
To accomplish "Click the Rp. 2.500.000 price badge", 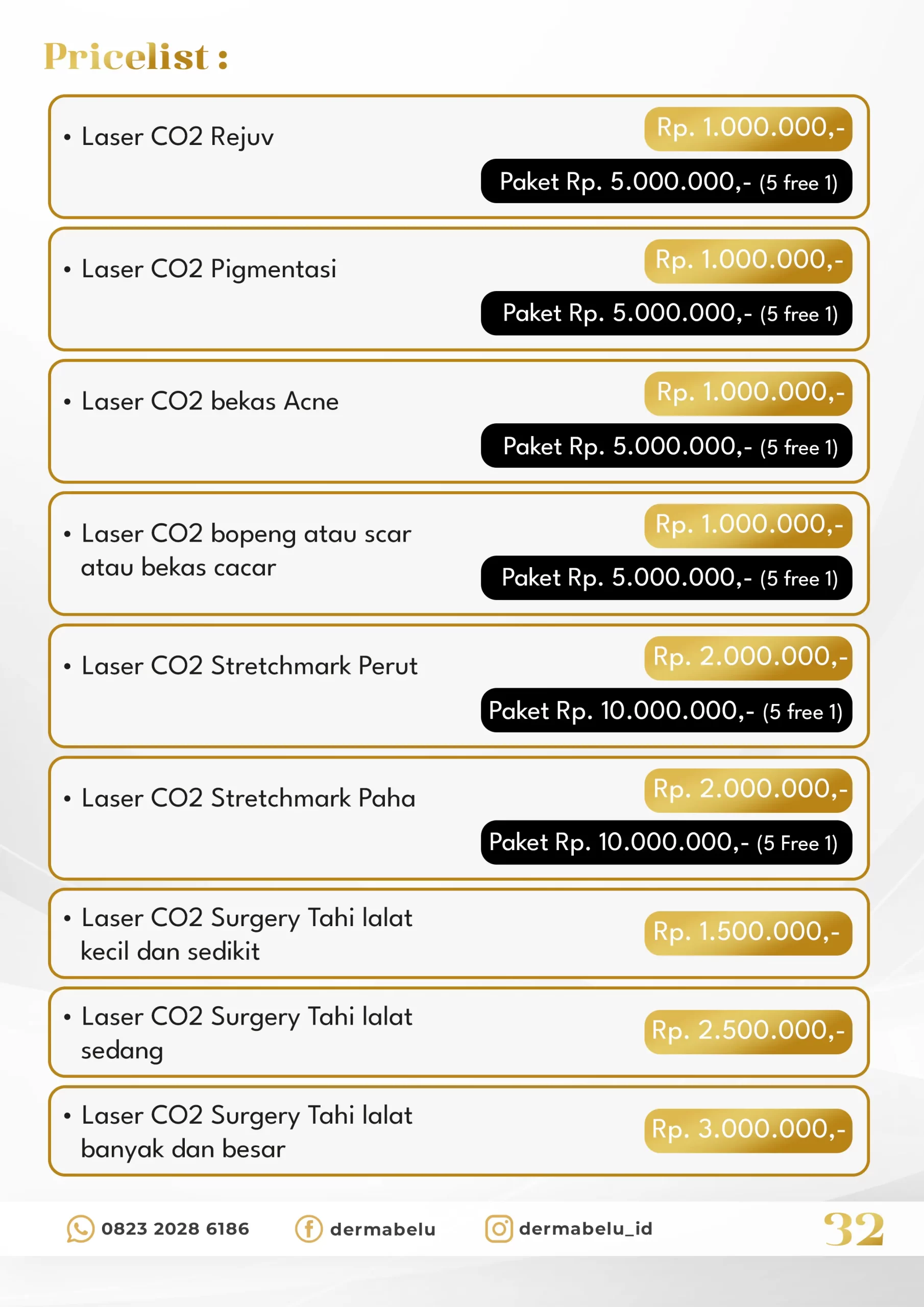I will (748, 1031).
